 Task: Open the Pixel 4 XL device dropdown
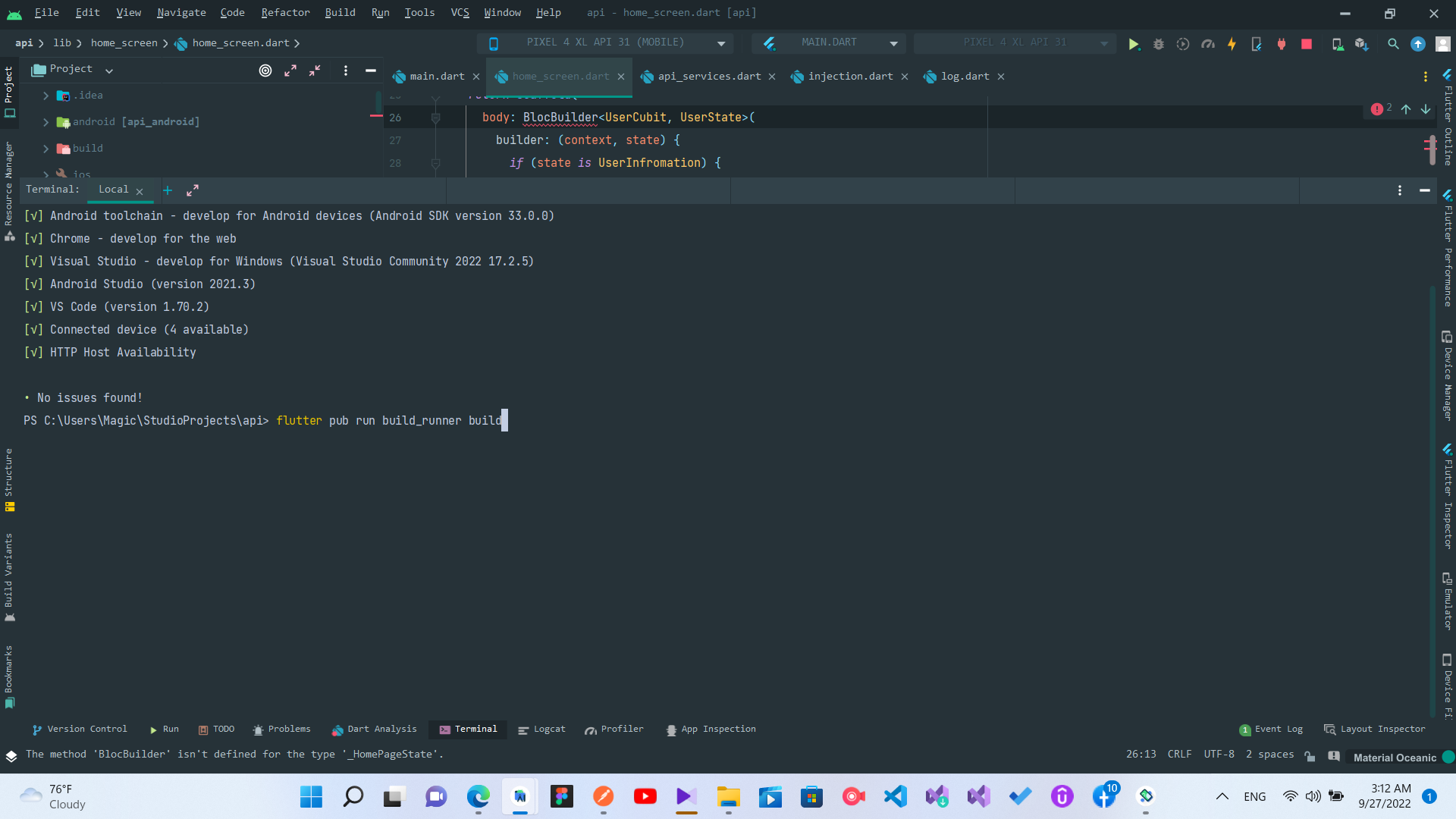[x=605, y=43]
